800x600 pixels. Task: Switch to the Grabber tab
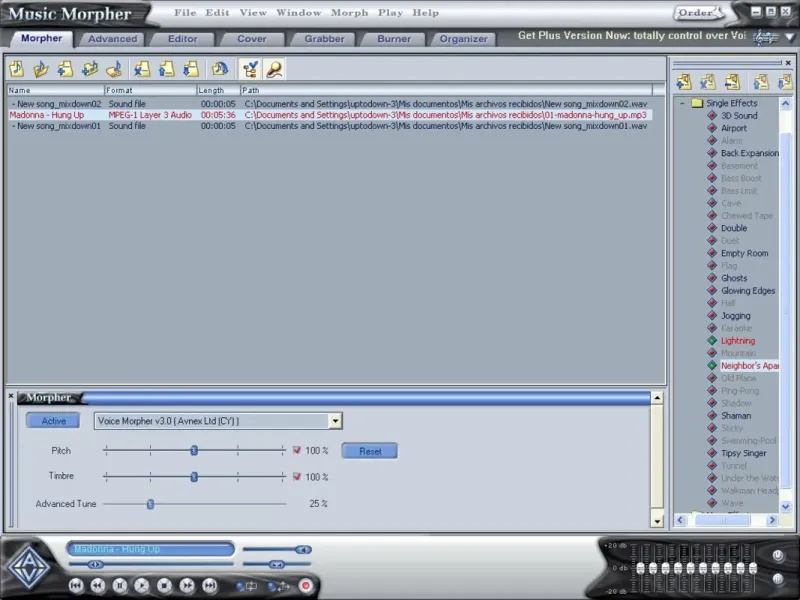(x=324, y=39)
